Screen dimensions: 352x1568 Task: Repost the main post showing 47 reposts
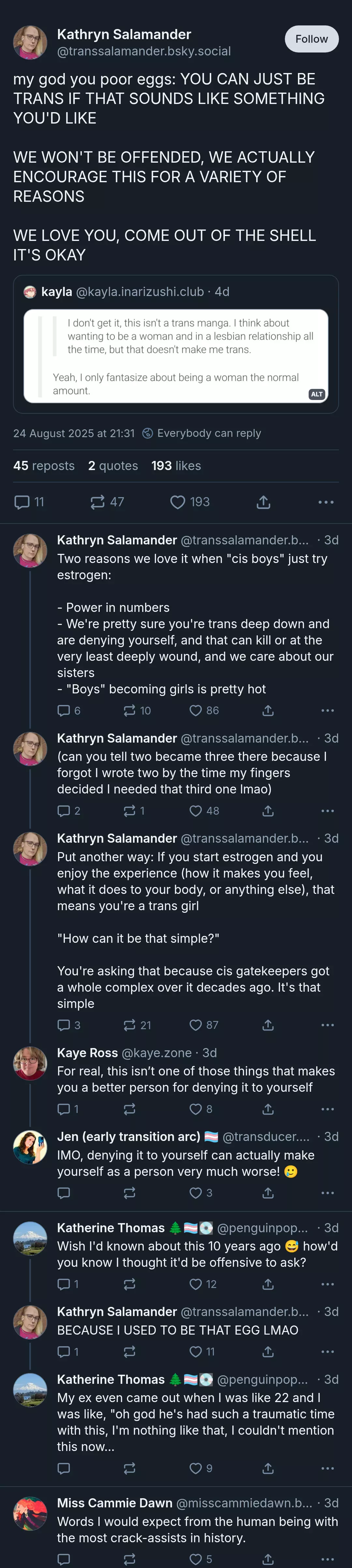[x=107, y=502]
